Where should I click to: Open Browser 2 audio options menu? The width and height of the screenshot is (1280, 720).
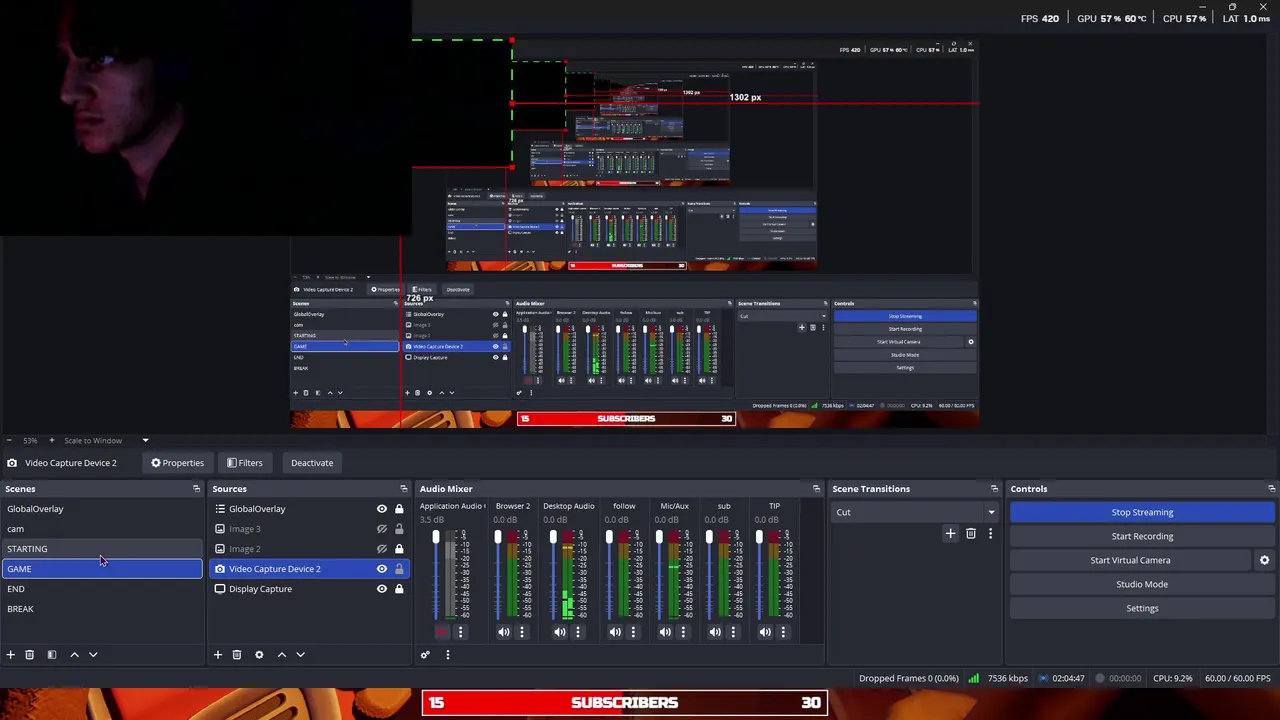tap(521, 632)
